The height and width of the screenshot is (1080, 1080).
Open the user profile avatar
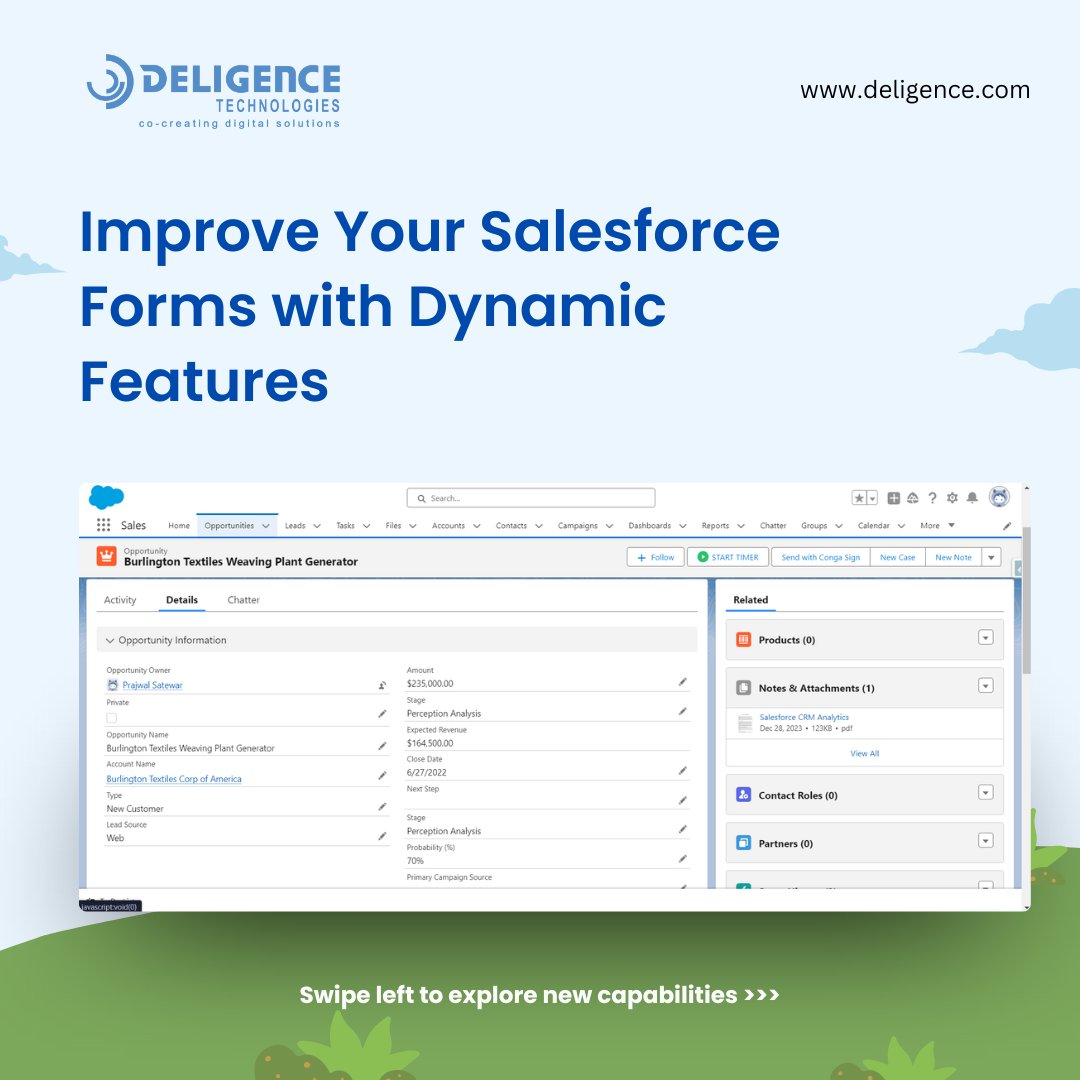[x=999, y=497]
